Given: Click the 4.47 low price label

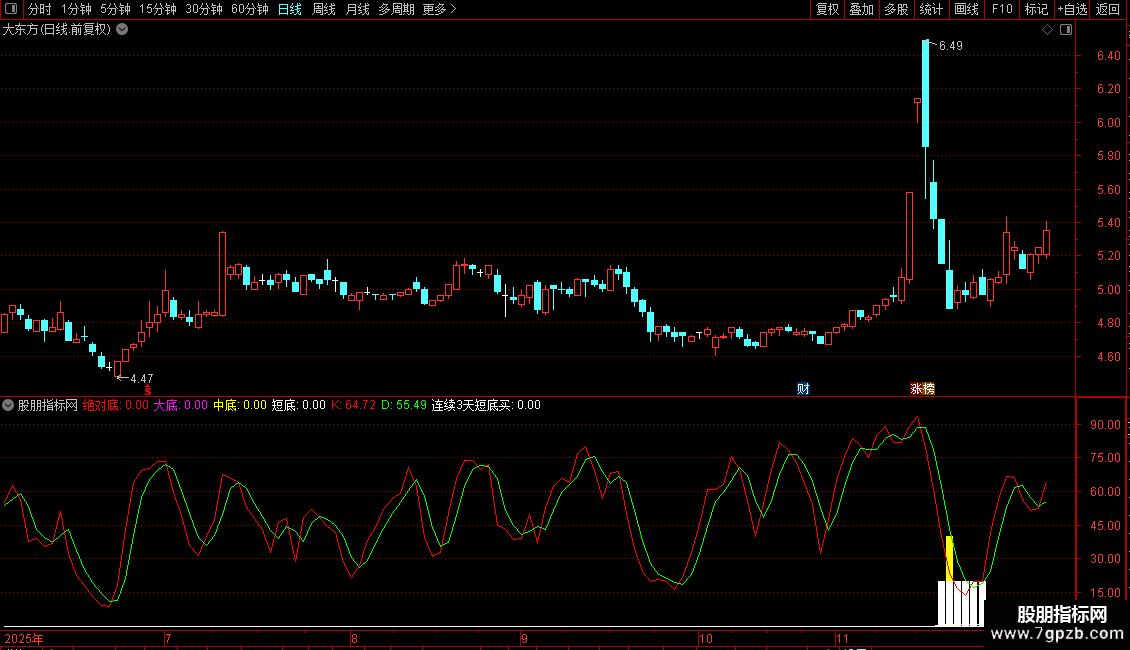Looking at the screenshot, I should [141, 378].
